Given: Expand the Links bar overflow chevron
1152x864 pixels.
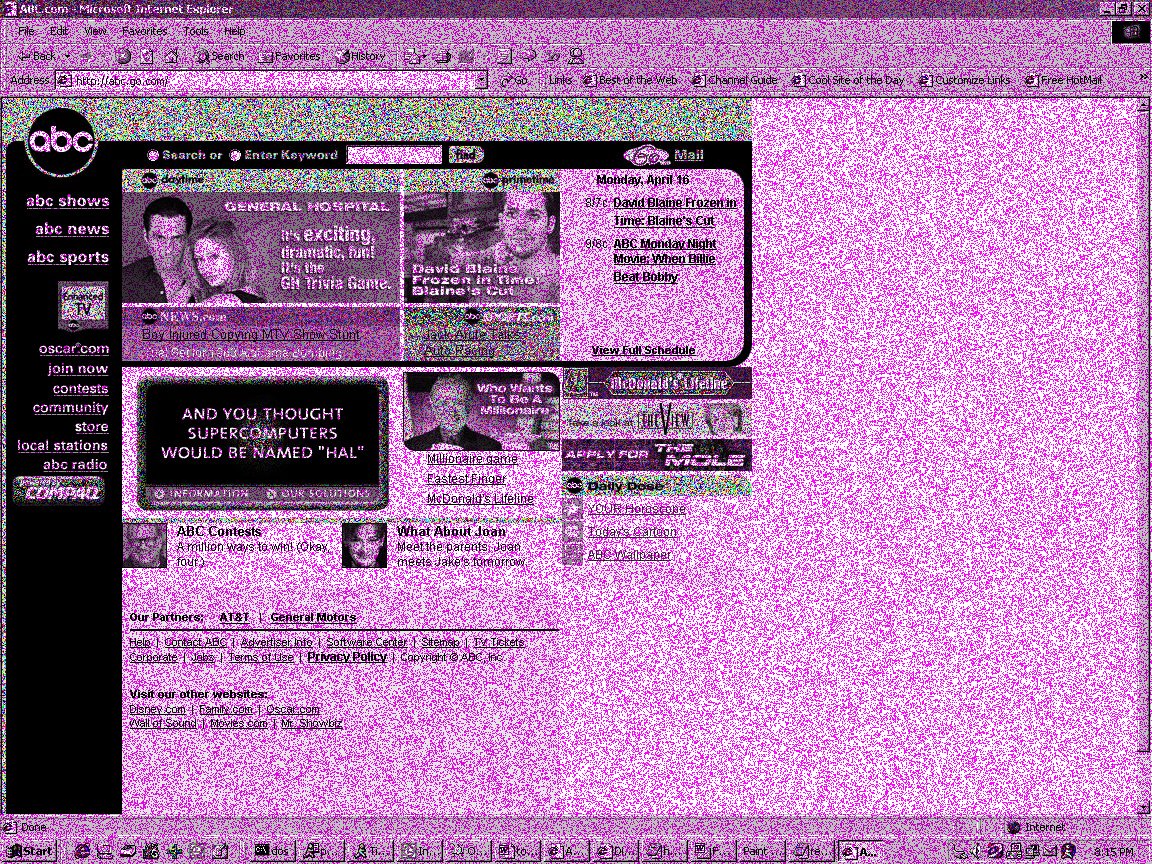Looking at the screenshot, I should point(1143,77).
